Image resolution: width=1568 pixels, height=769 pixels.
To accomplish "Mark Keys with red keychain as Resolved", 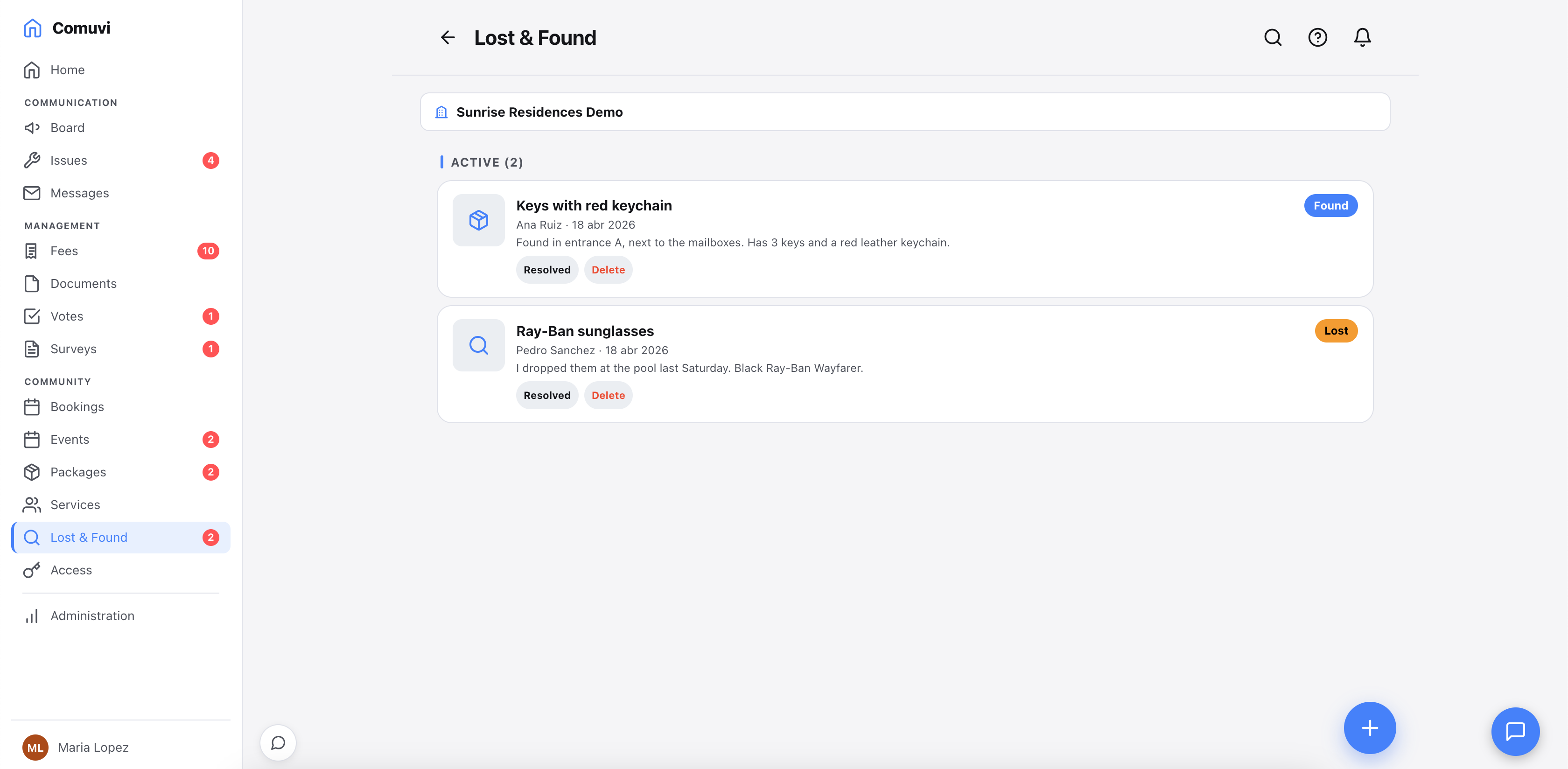I will (x=546, y=270).
